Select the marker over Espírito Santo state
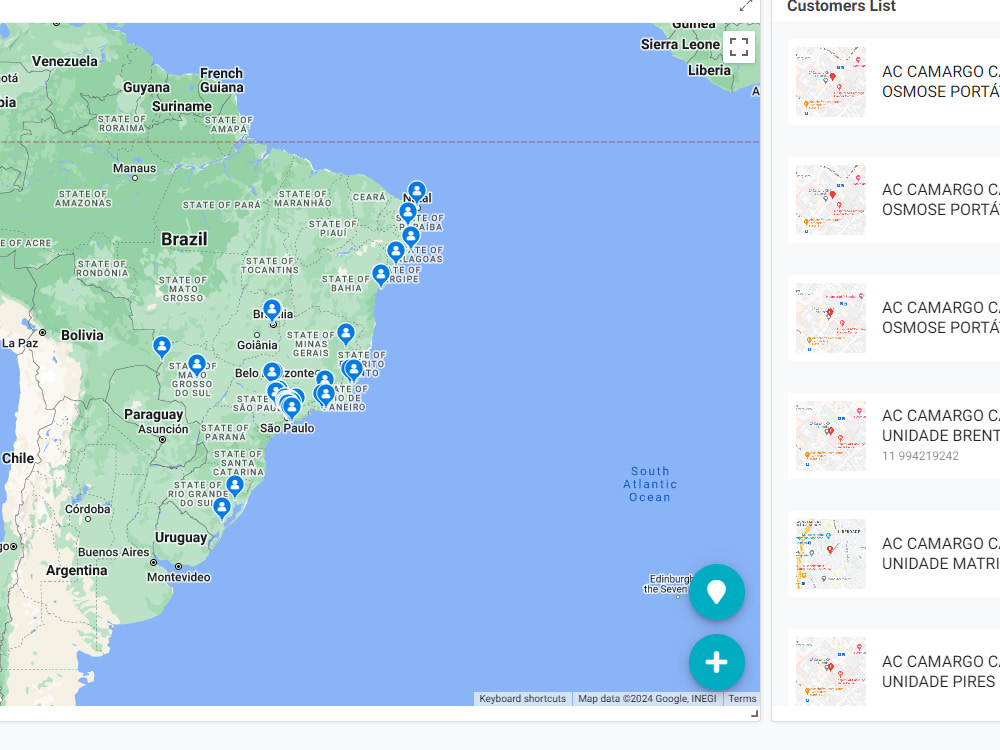 coord(353,370)
